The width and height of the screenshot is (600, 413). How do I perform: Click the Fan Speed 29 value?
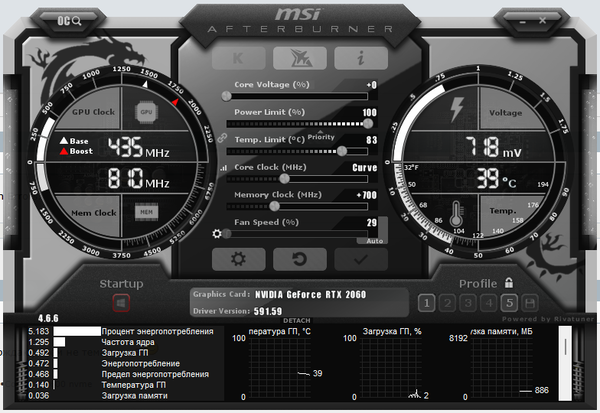(x=372, y=223)
